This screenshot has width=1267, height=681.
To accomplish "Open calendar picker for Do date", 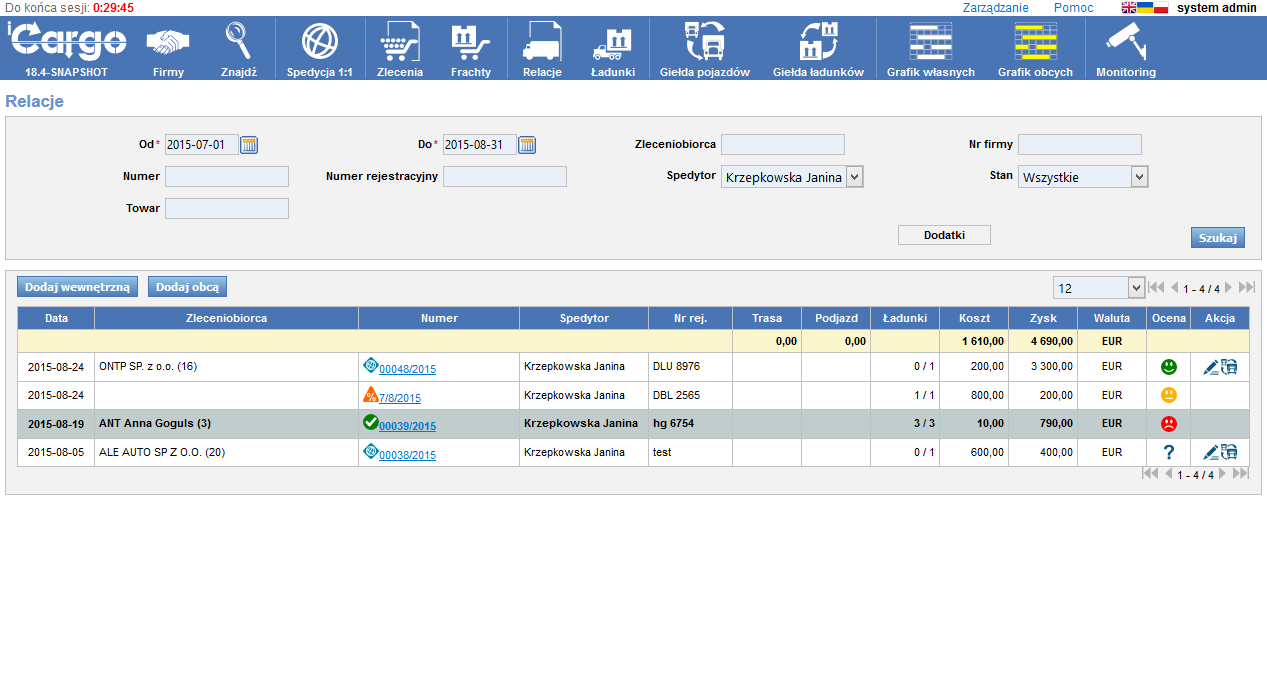I will coord(527,145).
